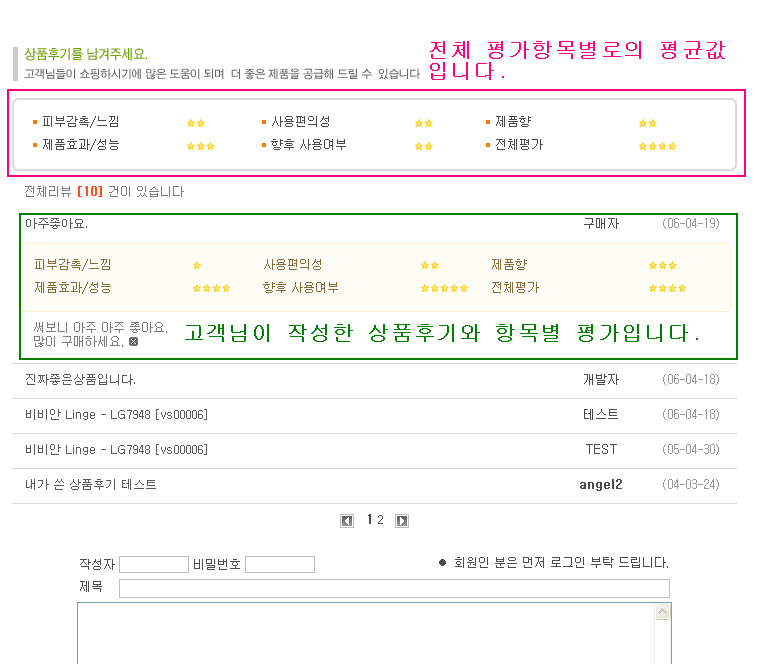Screen dimensions: 758x664
Task: Collapse the expanded 아주좋아요. review
Action: click(x=56, y=223)
